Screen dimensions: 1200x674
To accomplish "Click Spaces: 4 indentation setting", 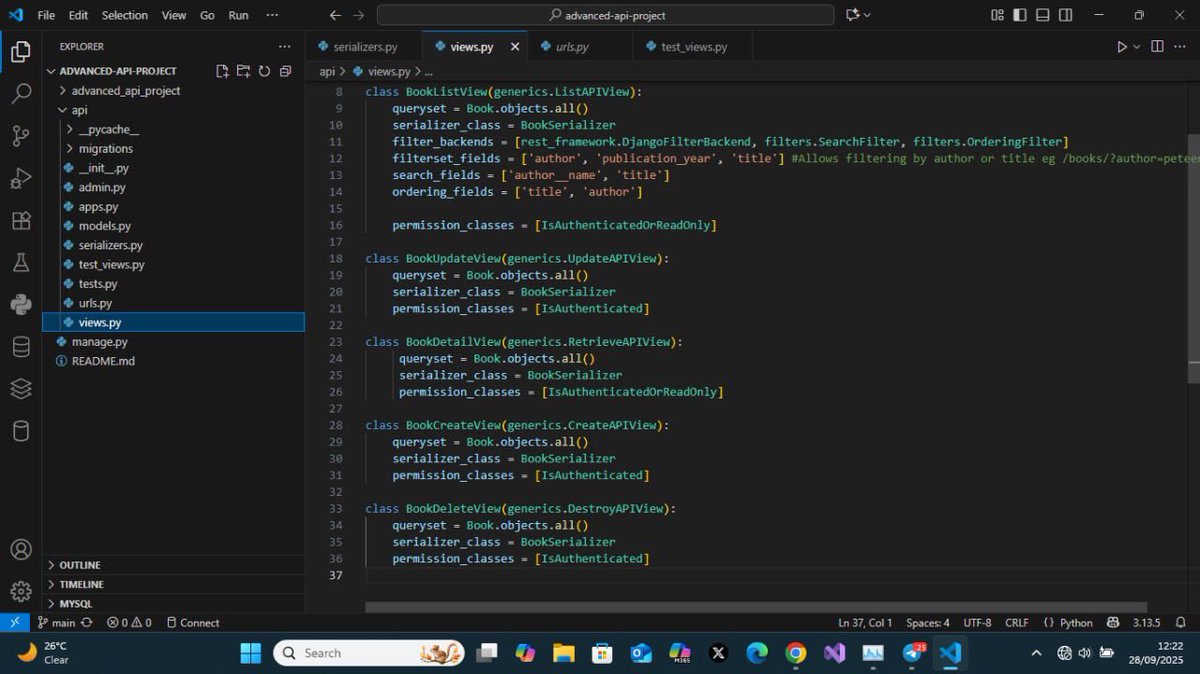I will [928, 622].
